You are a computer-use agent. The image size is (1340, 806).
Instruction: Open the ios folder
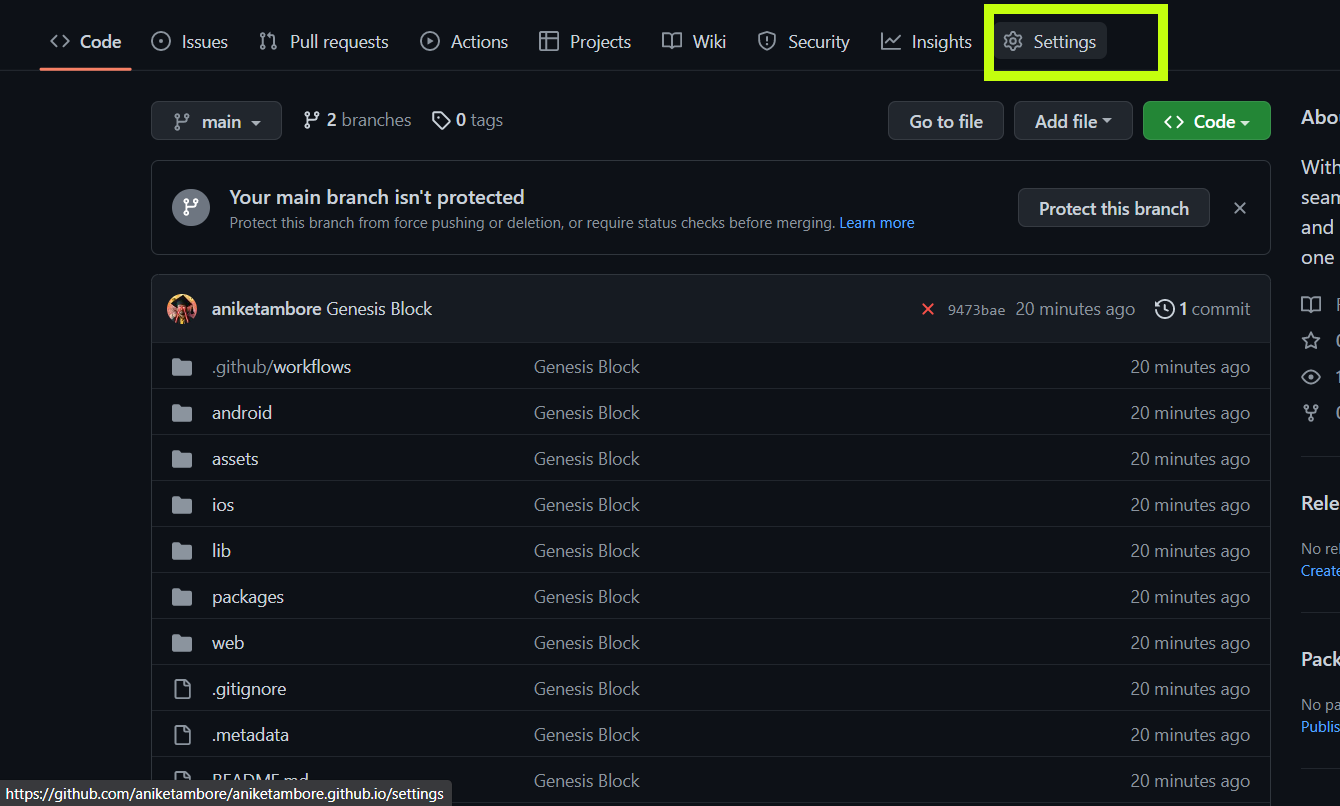223,505
